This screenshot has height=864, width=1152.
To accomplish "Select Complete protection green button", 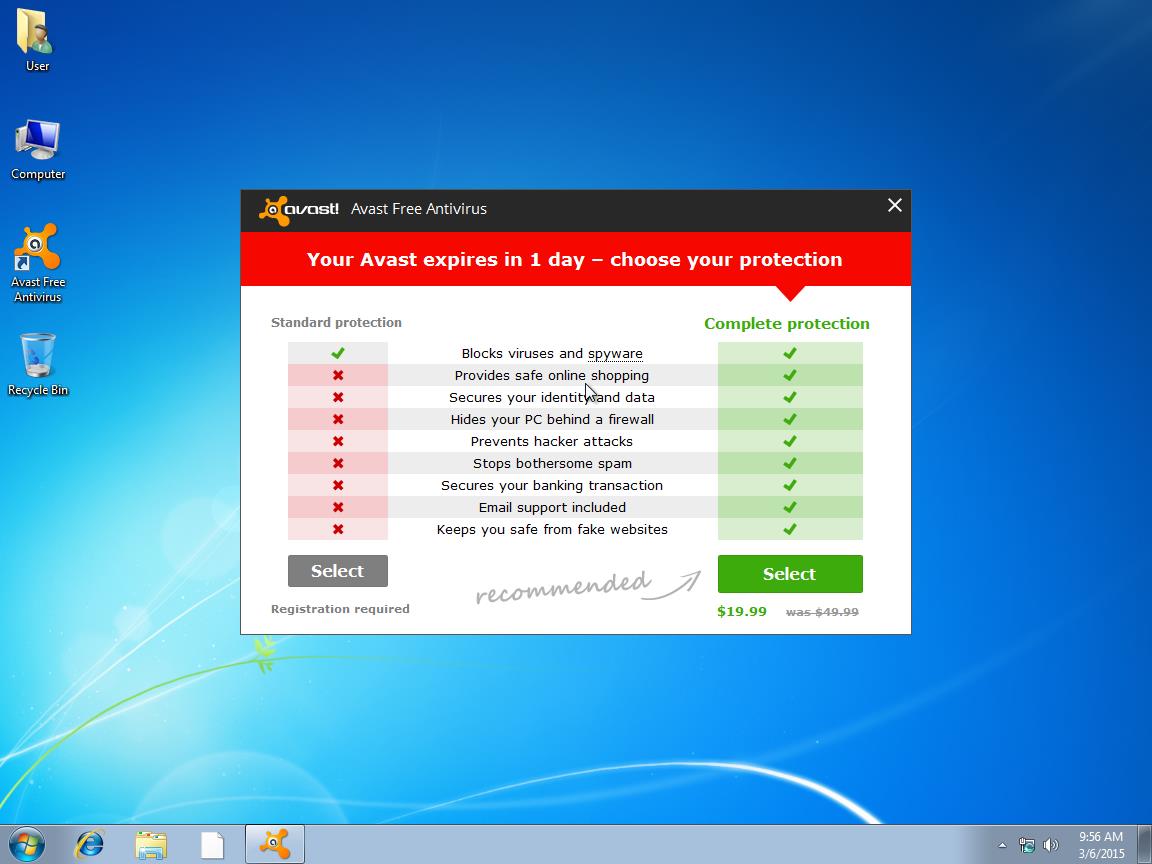I will pyautogui.click(x=790, y=574).
